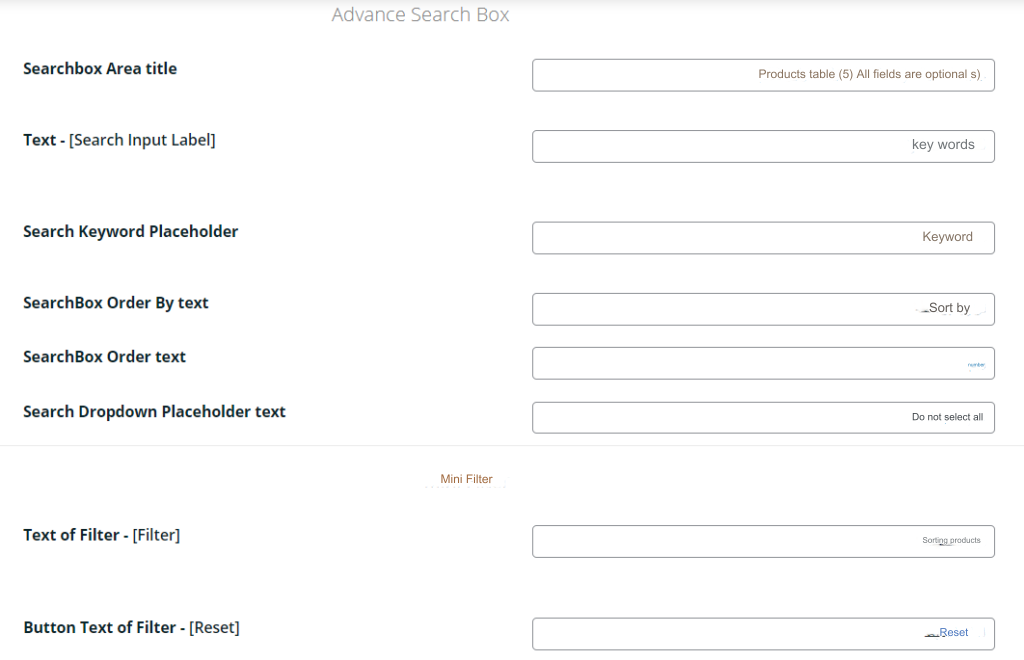The width and height of the screenshot is (1024, 660).
Task: Click the 'Button Text of Filter - [Reset]' label
Action: [131, 627]
